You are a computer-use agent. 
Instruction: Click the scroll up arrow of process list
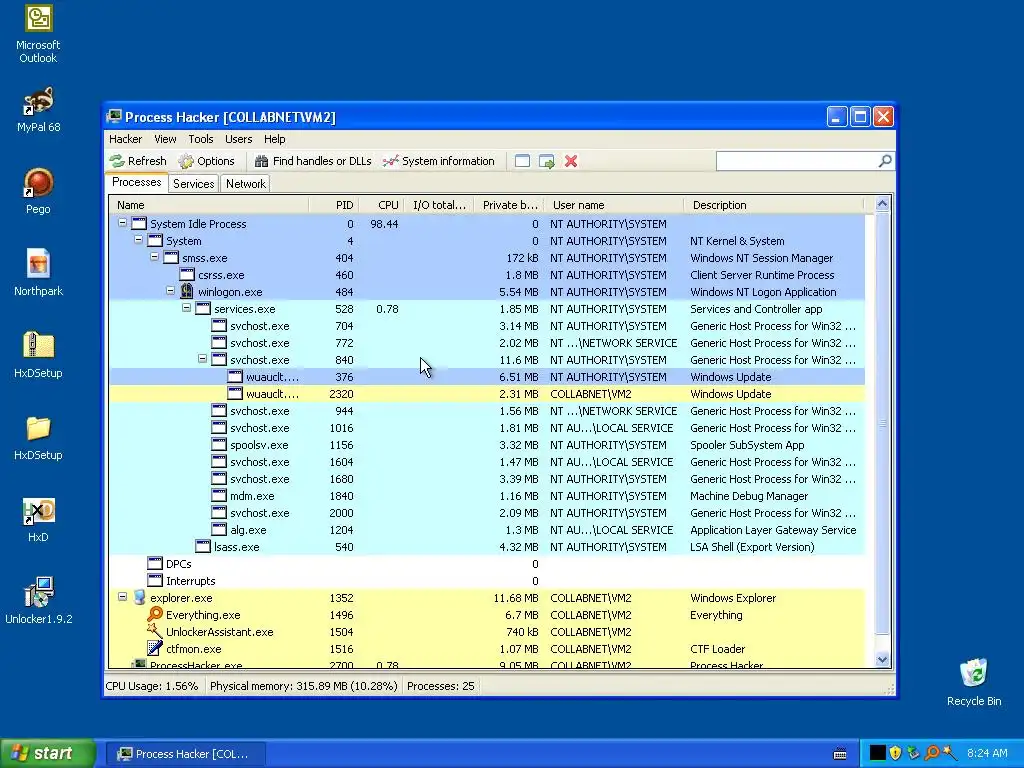click(x=882, y=204)
